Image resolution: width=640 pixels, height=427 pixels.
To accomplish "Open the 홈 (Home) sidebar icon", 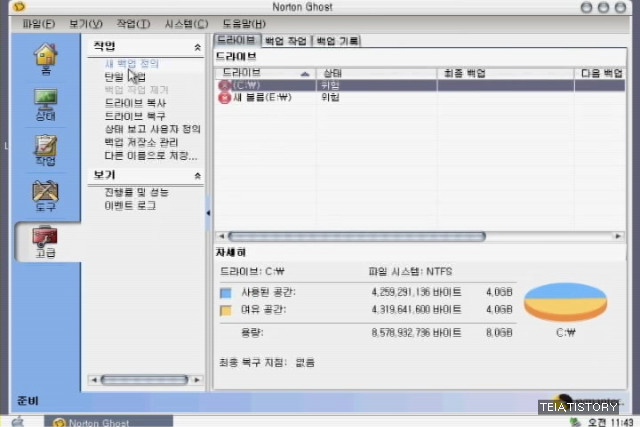I will [x=45, y=59].
